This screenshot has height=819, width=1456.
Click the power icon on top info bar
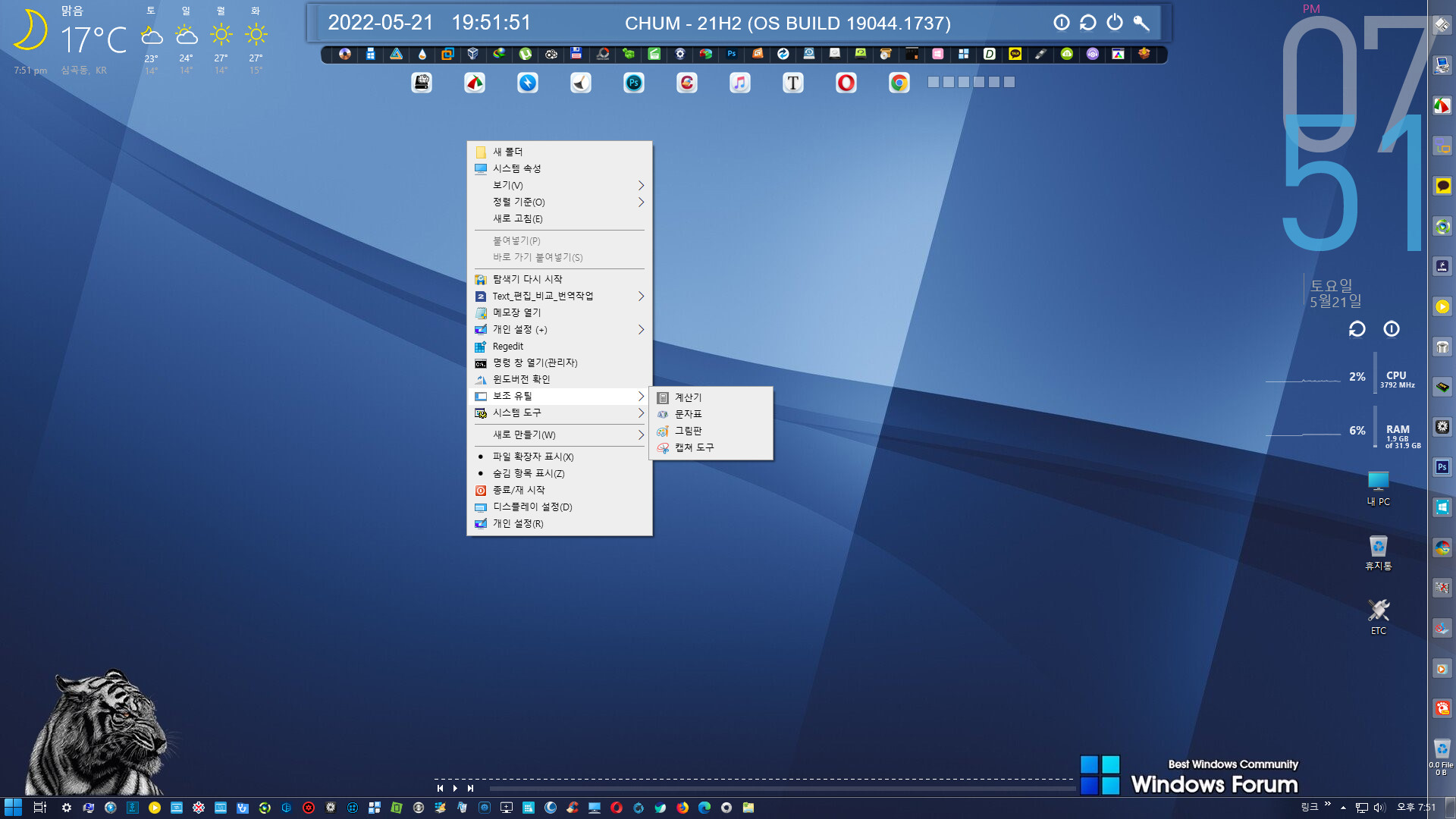pyautogui.click(x=1115, y=23)
